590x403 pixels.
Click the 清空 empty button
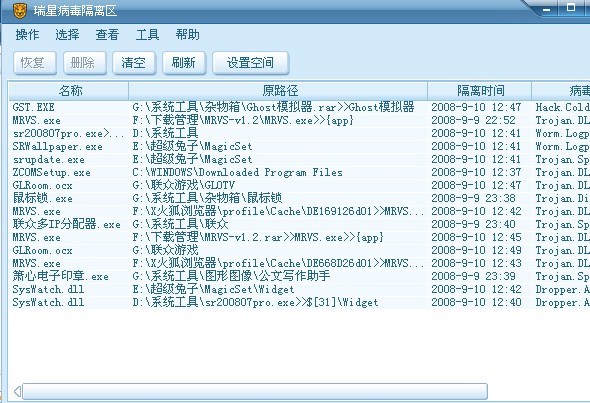134,62
